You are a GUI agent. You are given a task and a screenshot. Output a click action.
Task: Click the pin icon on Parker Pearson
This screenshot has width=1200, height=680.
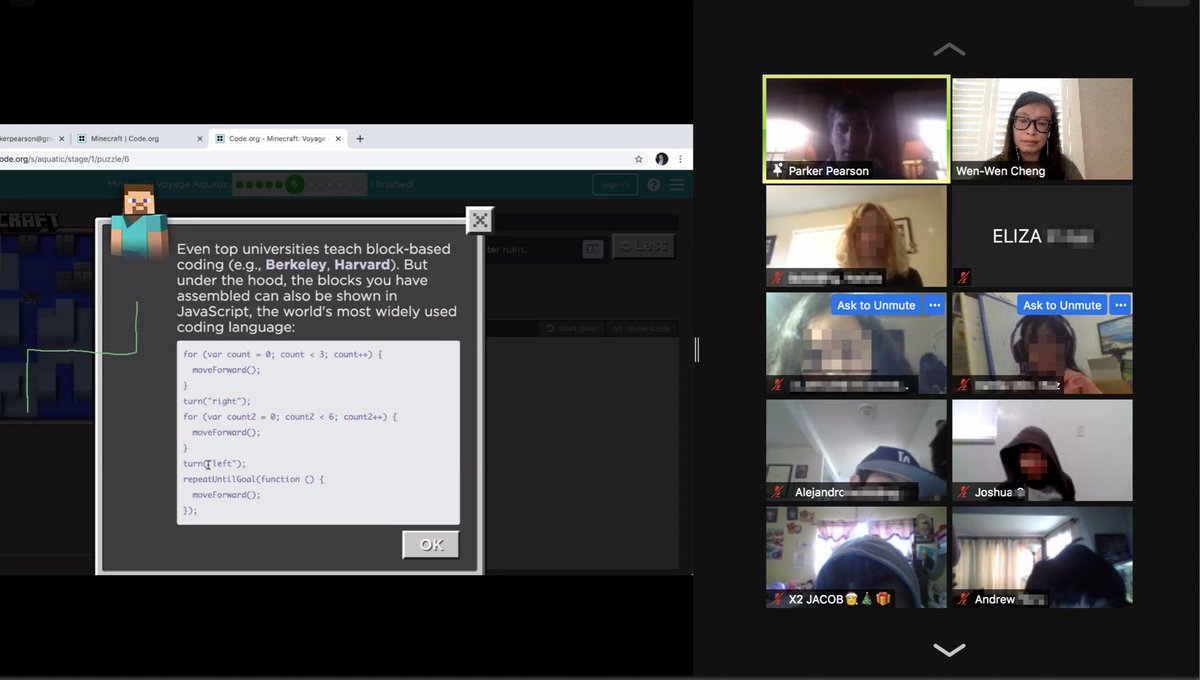pos(777,171)
